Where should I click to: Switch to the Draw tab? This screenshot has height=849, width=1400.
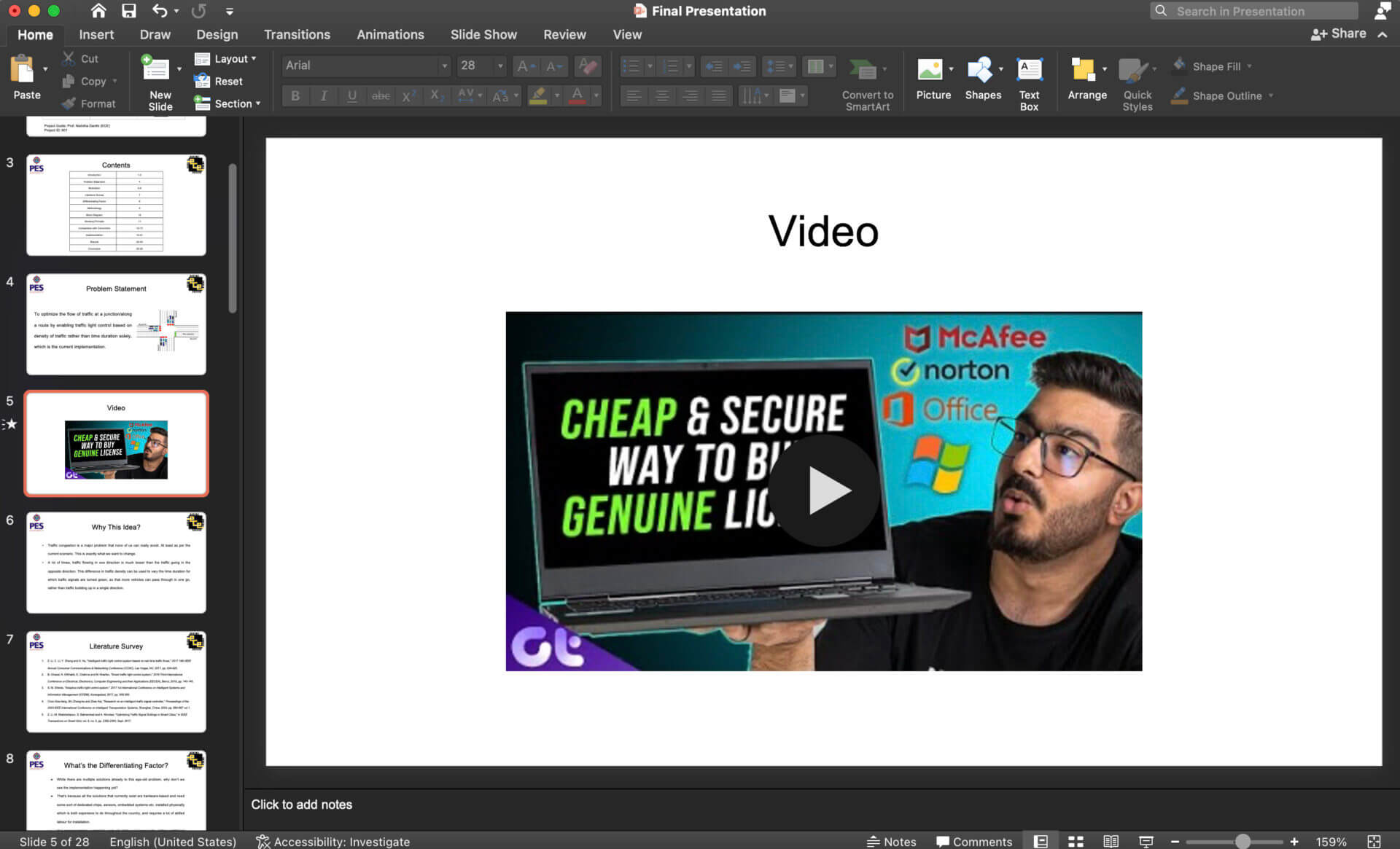[155, 34]
